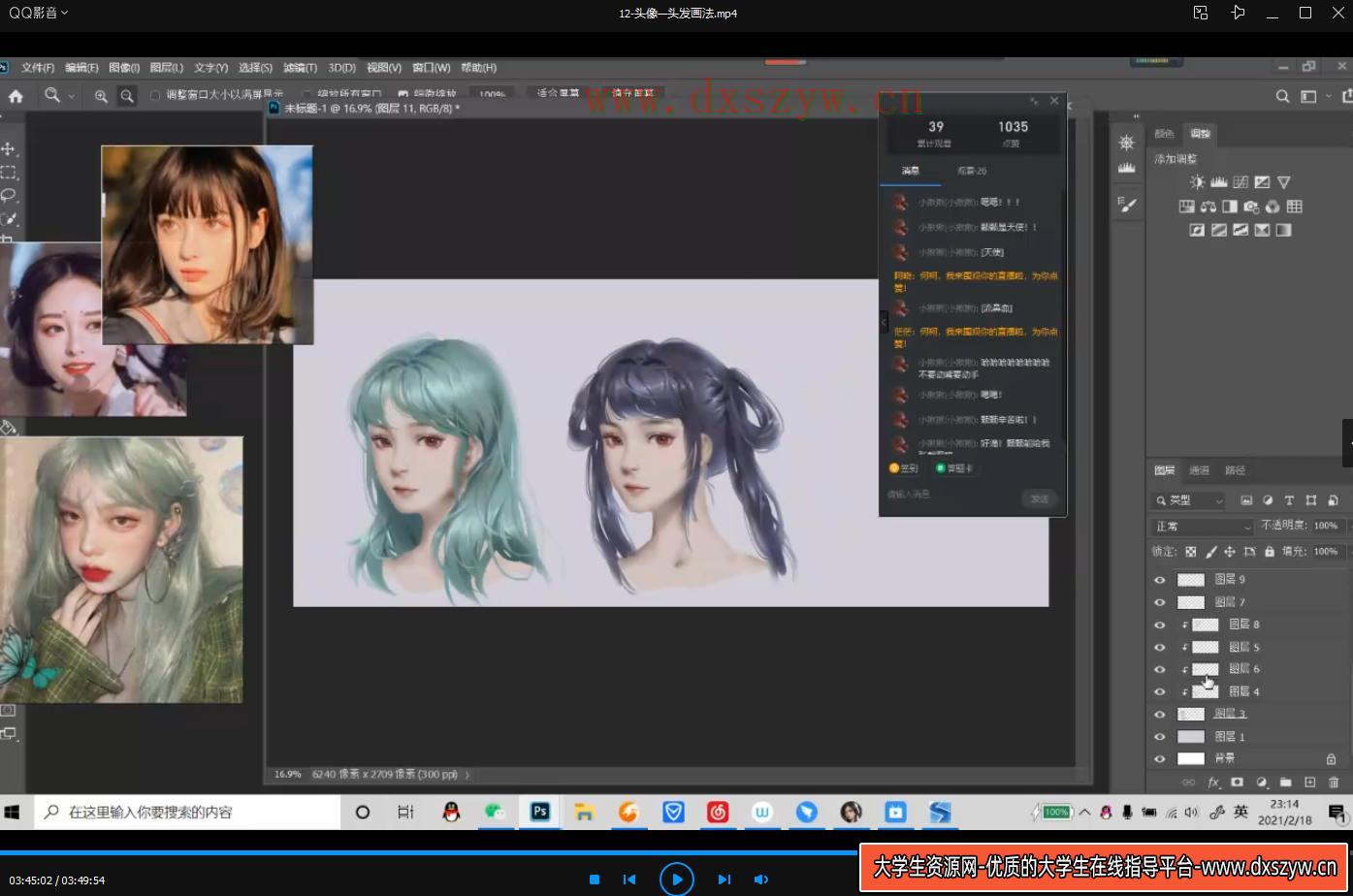Add Exposure adjustment
The width and height of the screenshot is (1353, 896).
(x=1262, y=182)
